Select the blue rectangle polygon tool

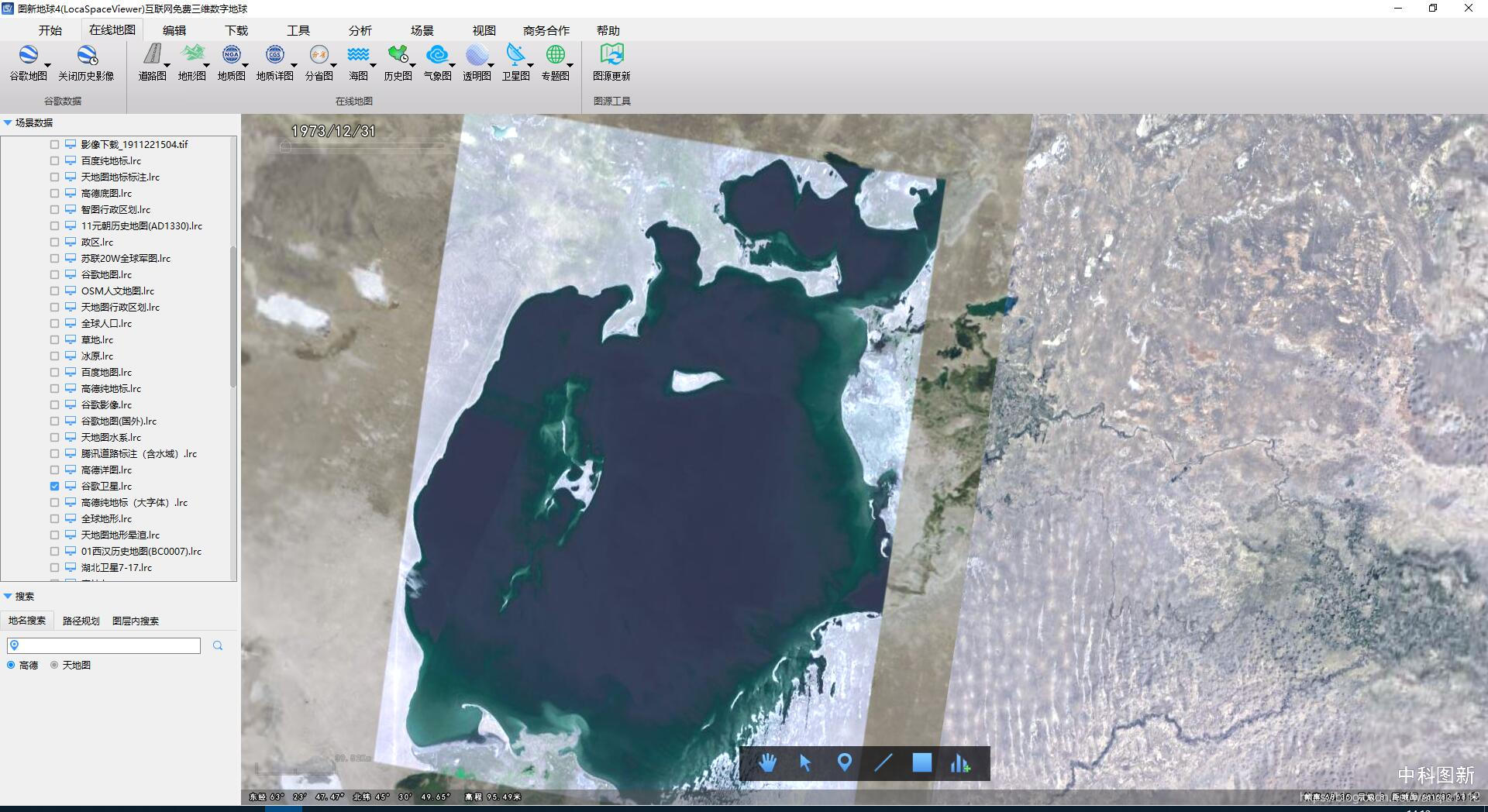pos(922,763)
